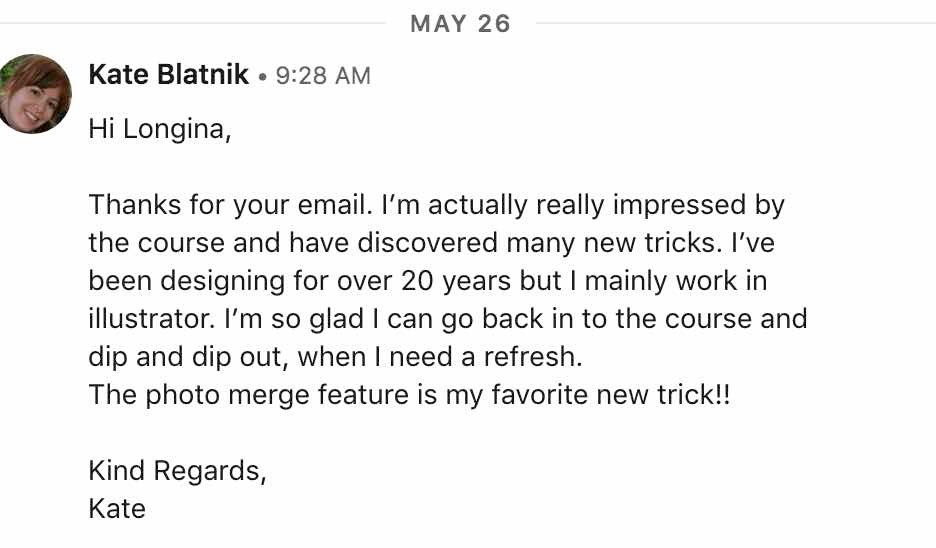Viewport: 936px width, 548px height.
Task: Click the word "illustrator" in the message
Action: (x=151, y=319)
